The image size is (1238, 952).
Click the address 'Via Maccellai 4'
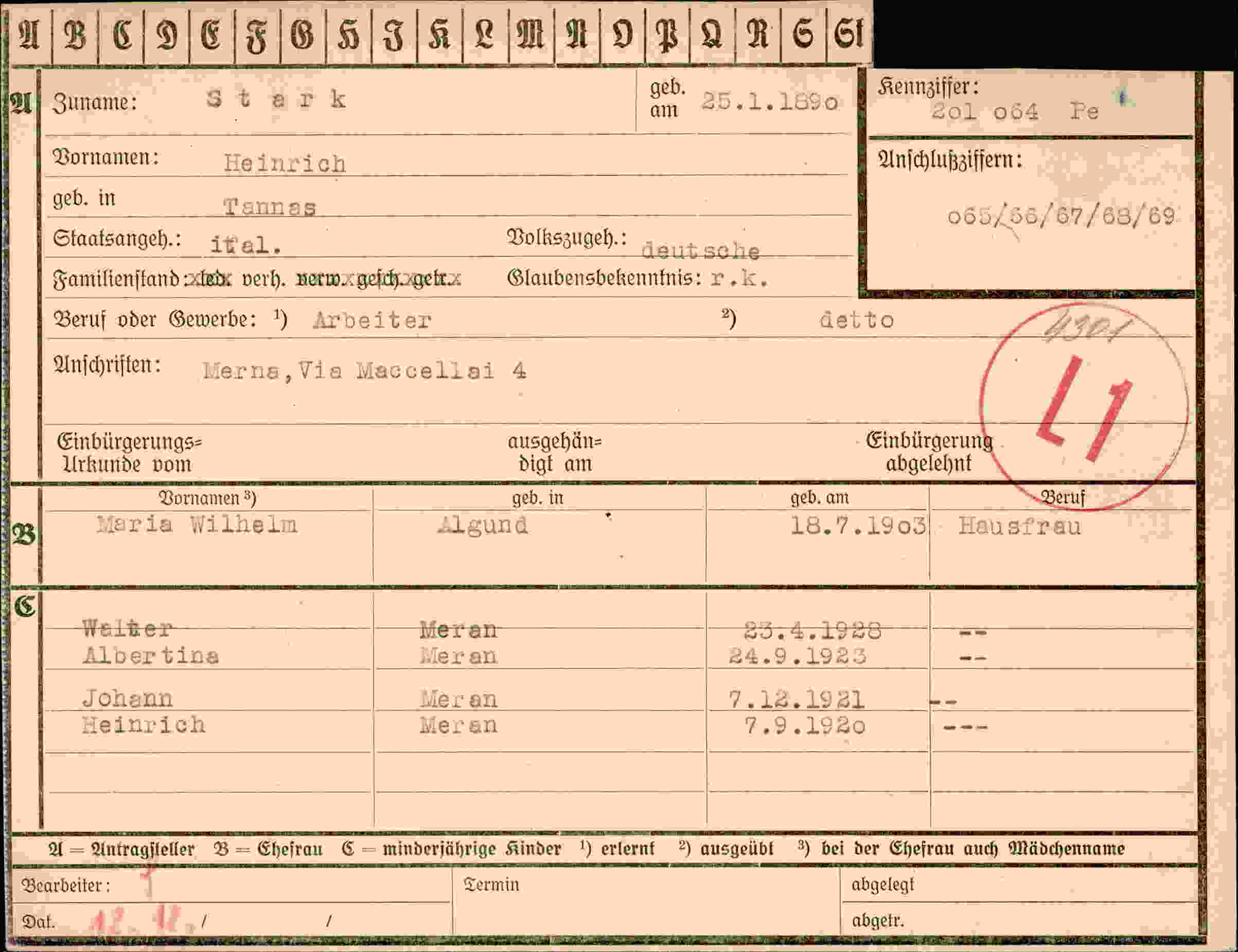point(413,371)
